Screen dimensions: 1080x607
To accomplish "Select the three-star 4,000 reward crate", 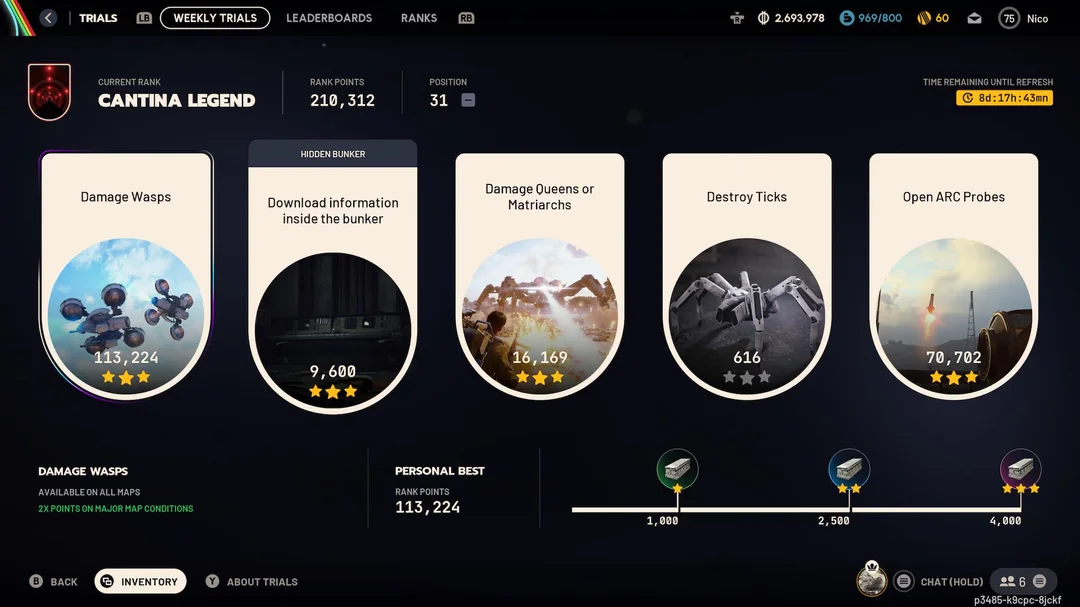I will (1020, 469).
